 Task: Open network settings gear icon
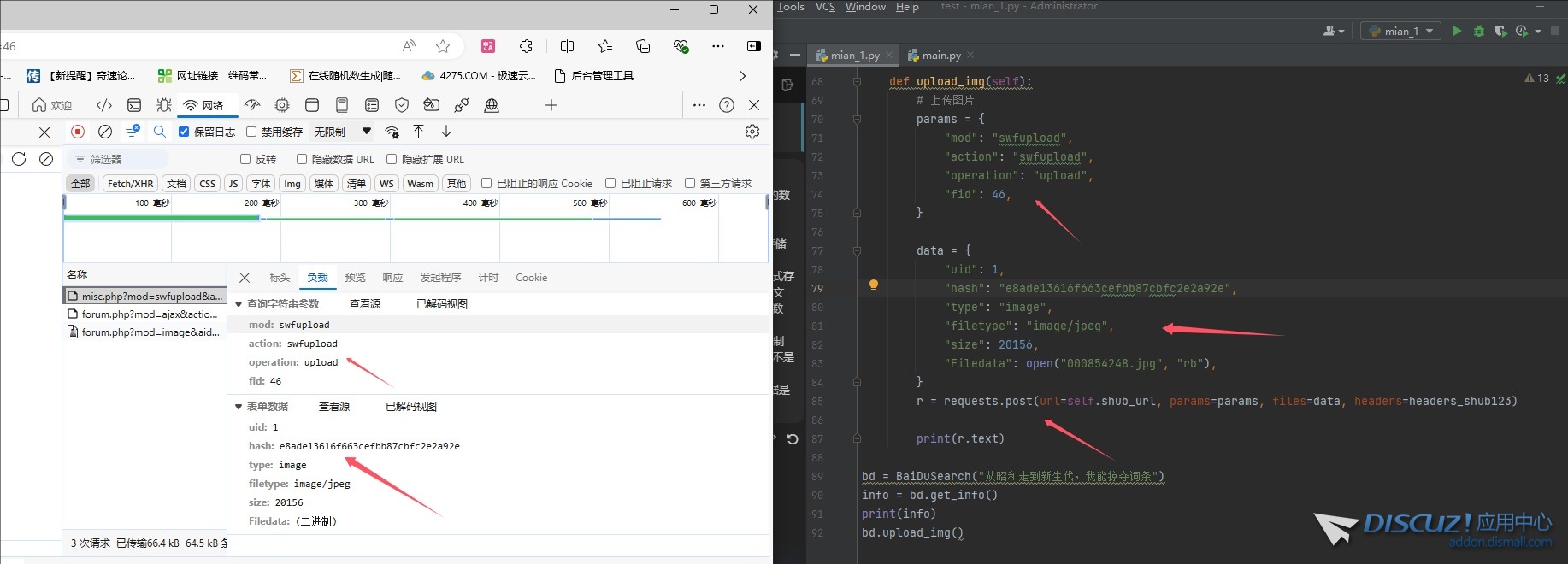click(752, 132)
